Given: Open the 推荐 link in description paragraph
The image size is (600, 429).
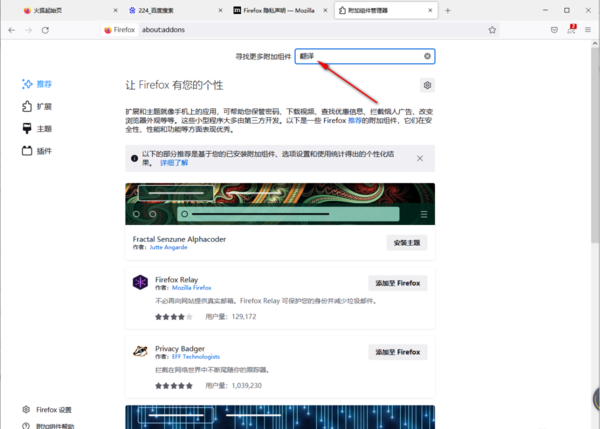Looking at the screenshot, I should pyautogui.click(x=354, y=121).
